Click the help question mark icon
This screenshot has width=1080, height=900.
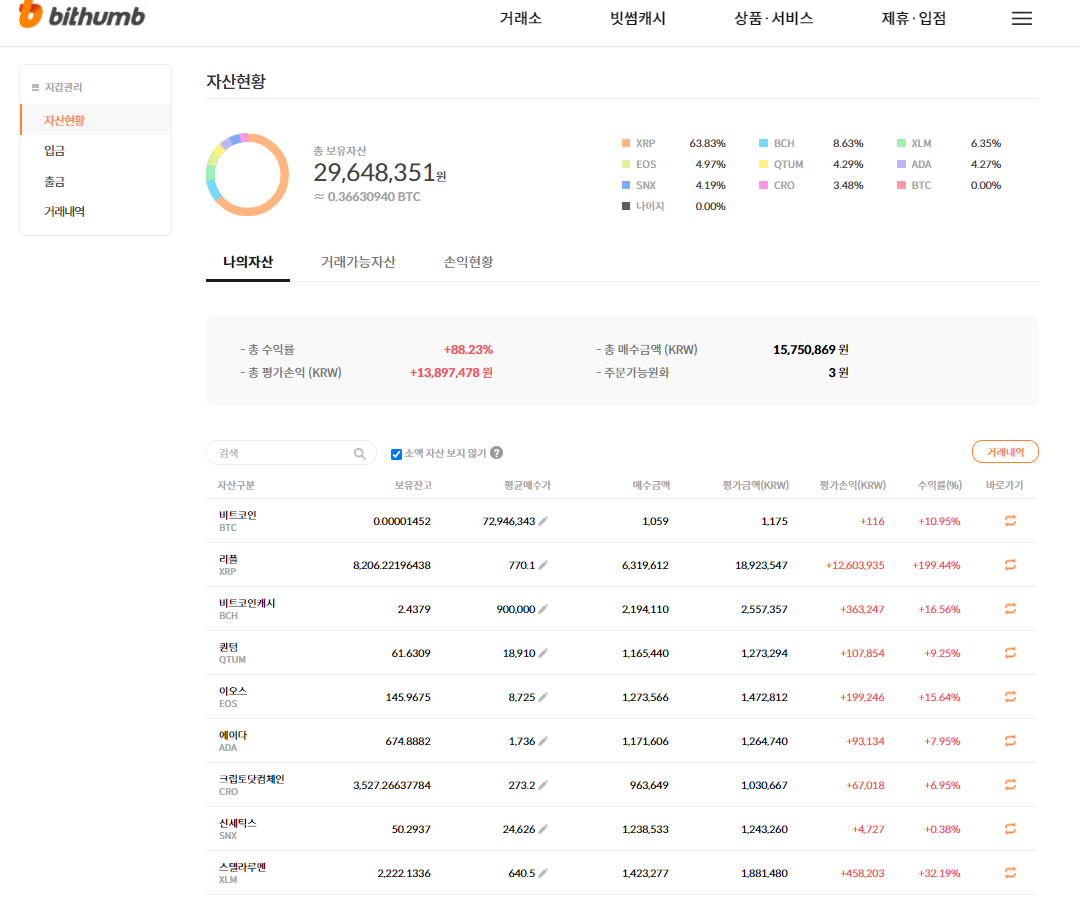pyautogui.click(x=497, y=453)
